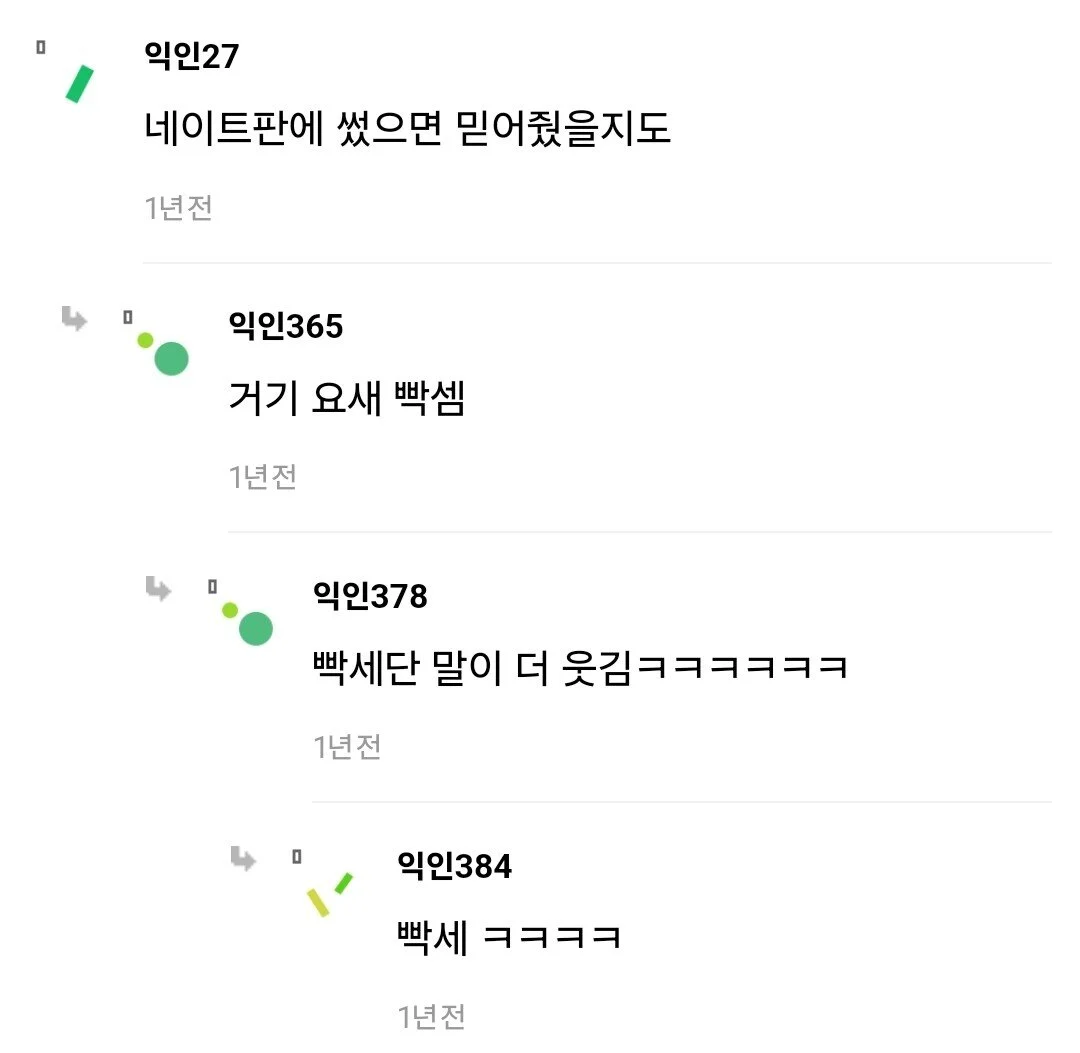
Task: Click the '1년전' timestamp under 익인365's reply
Action: 262,477
